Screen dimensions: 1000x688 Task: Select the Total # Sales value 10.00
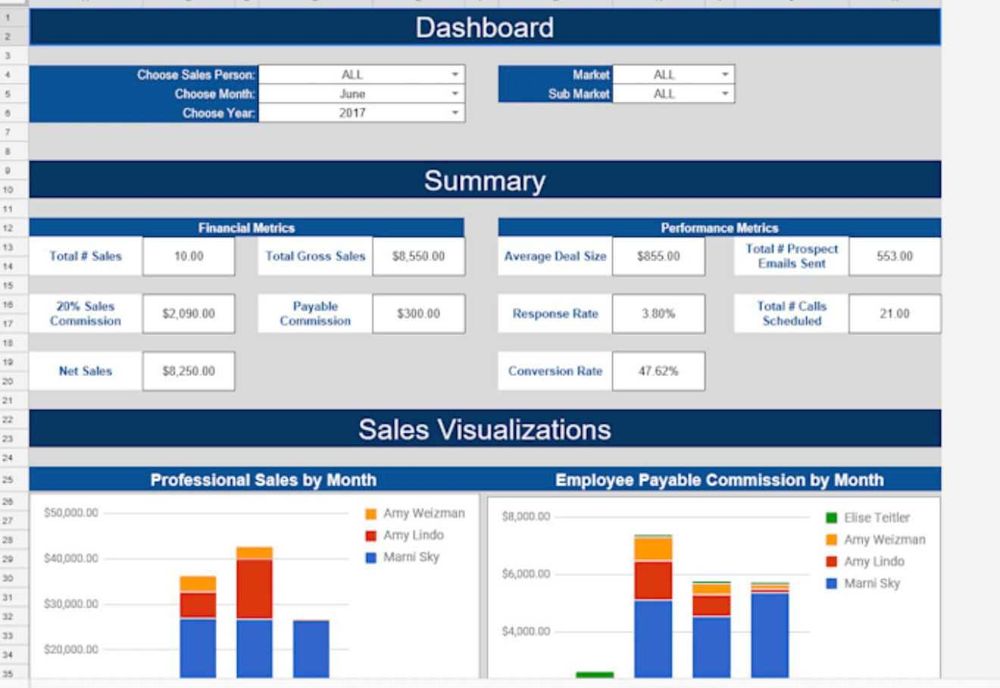189,256
